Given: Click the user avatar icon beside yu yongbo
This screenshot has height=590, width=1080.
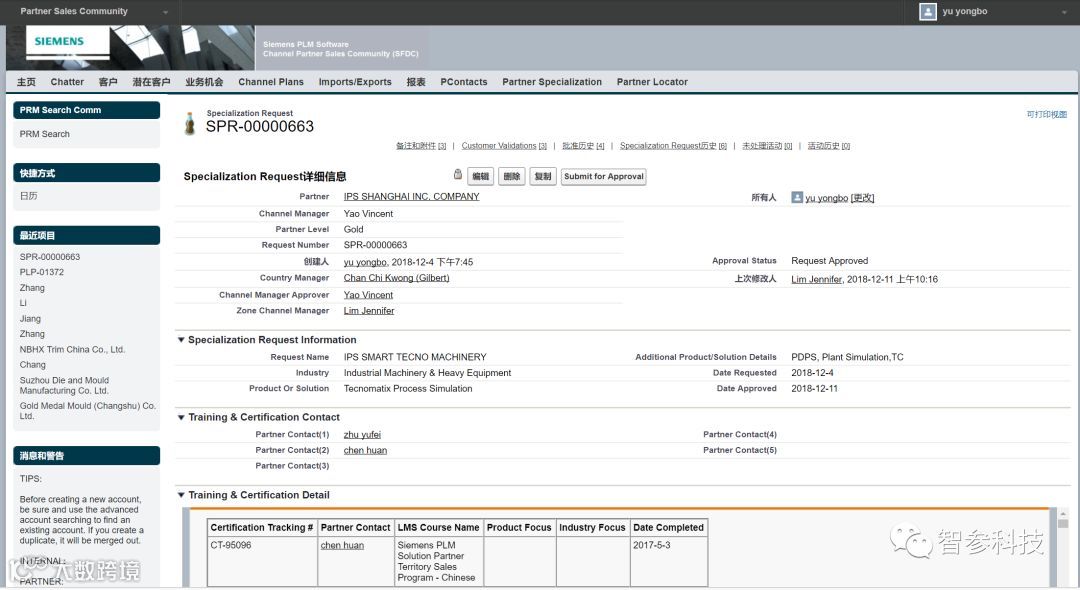Looking at the screenshot, I should [928, 12].
